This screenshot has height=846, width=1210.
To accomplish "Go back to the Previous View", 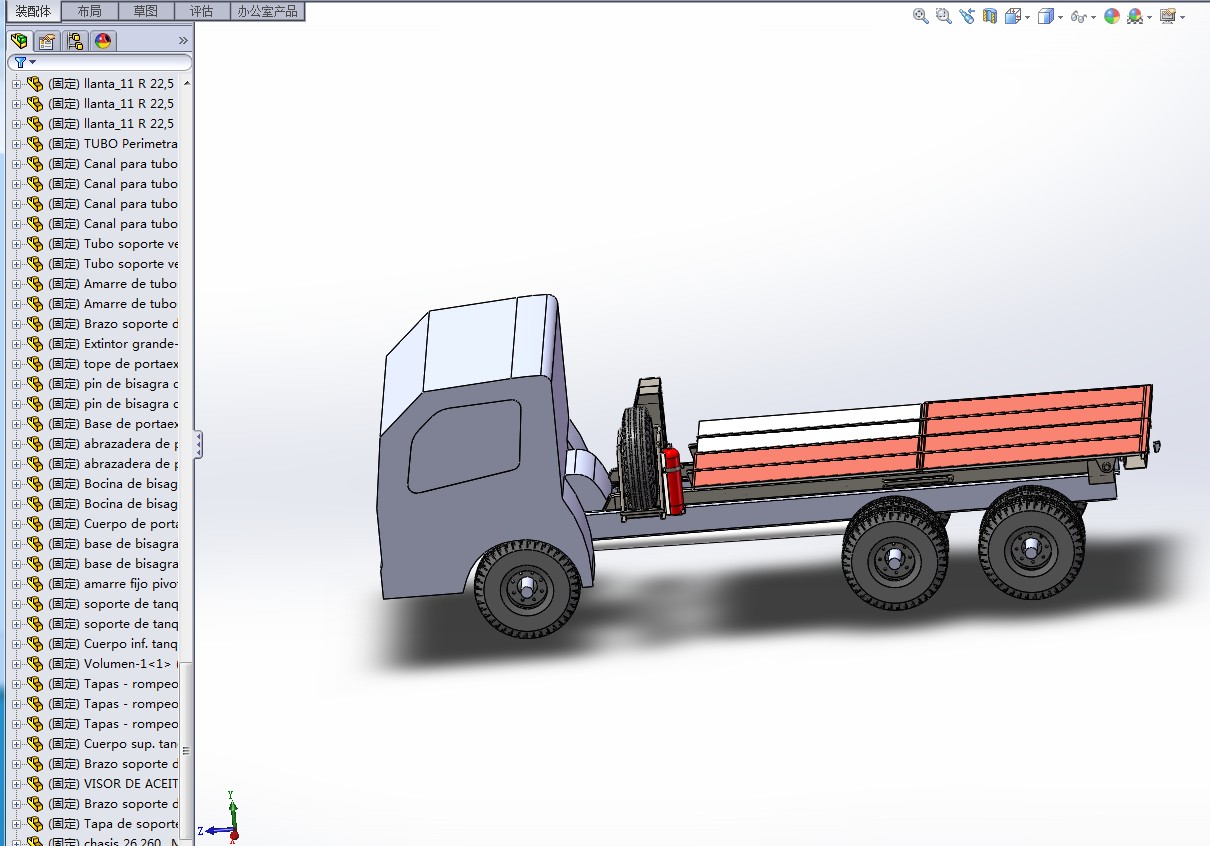I will click(x=967, y=16).
